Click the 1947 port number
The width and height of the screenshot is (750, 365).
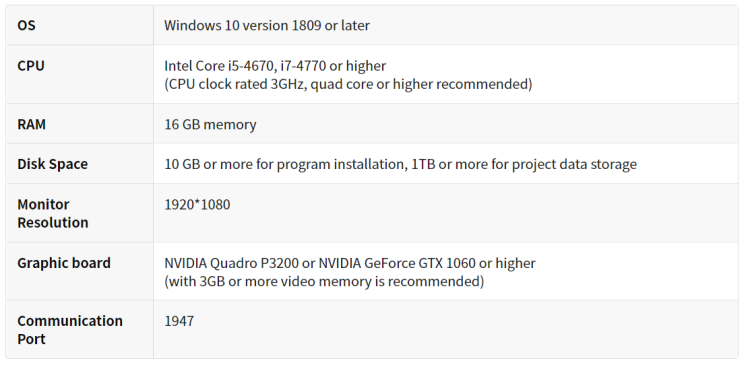point(179,321)
